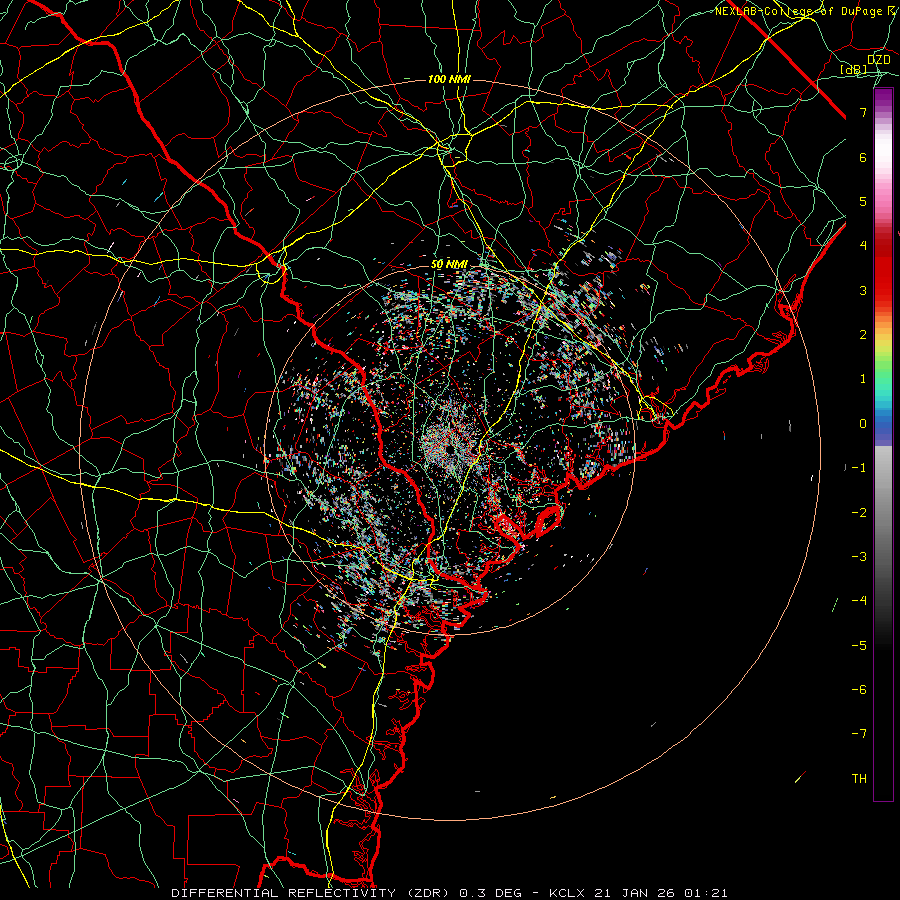Click the "100 NMI" range ring label
Screen dimensions: 900x900
click(x=449, y=79)
